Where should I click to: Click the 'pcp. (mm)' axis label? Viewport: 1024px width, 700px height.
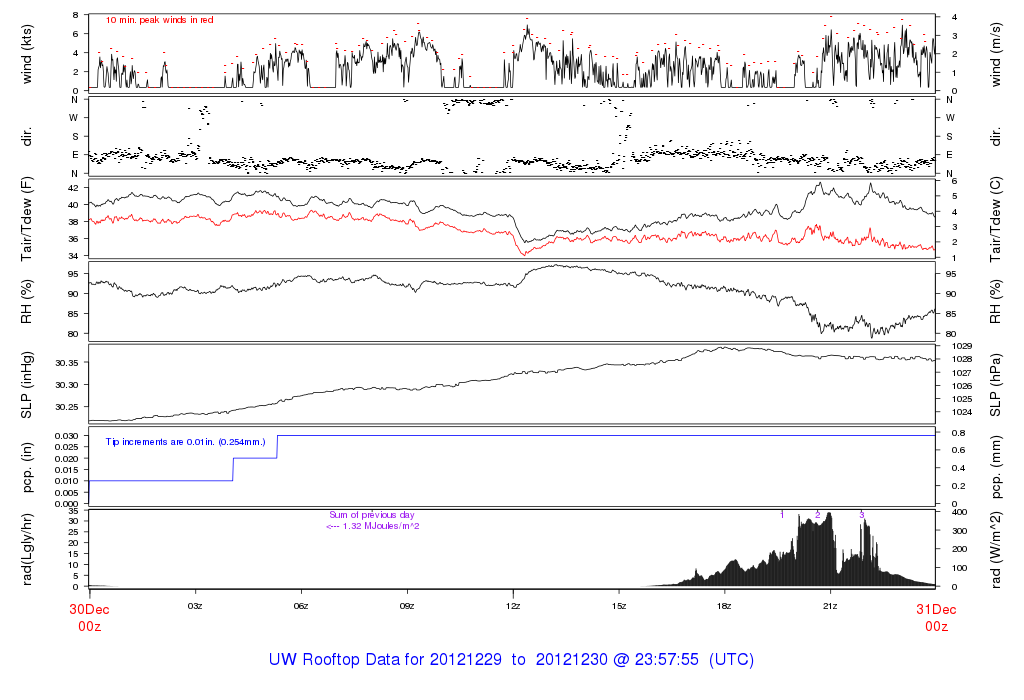click(995, 468)
